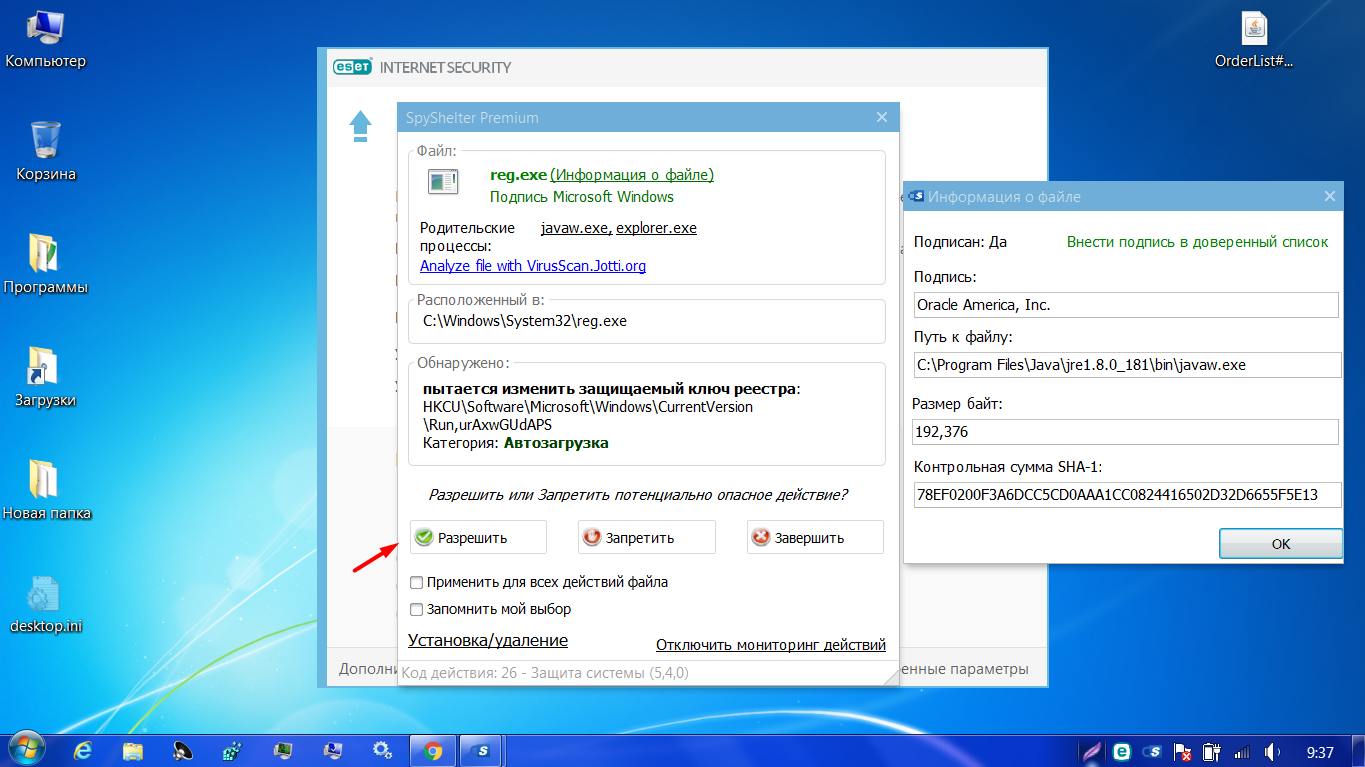Click the ESET logo in Internet Security window
The image size is (1365, 767).
[x=352, y=67]
